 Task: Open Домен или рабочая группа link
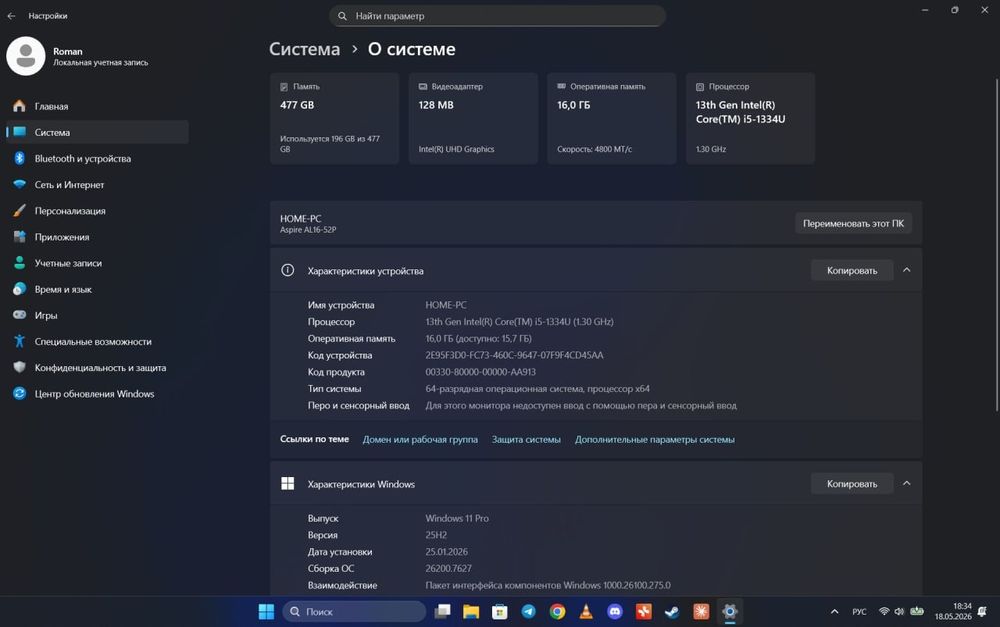(420, 439)
